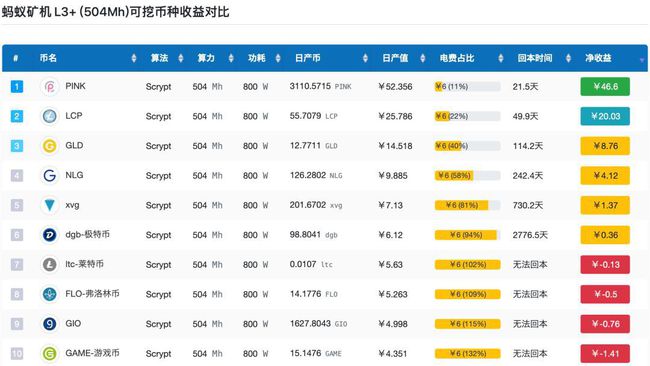Click the dgb-极特币 coin name

coord(87,235)
